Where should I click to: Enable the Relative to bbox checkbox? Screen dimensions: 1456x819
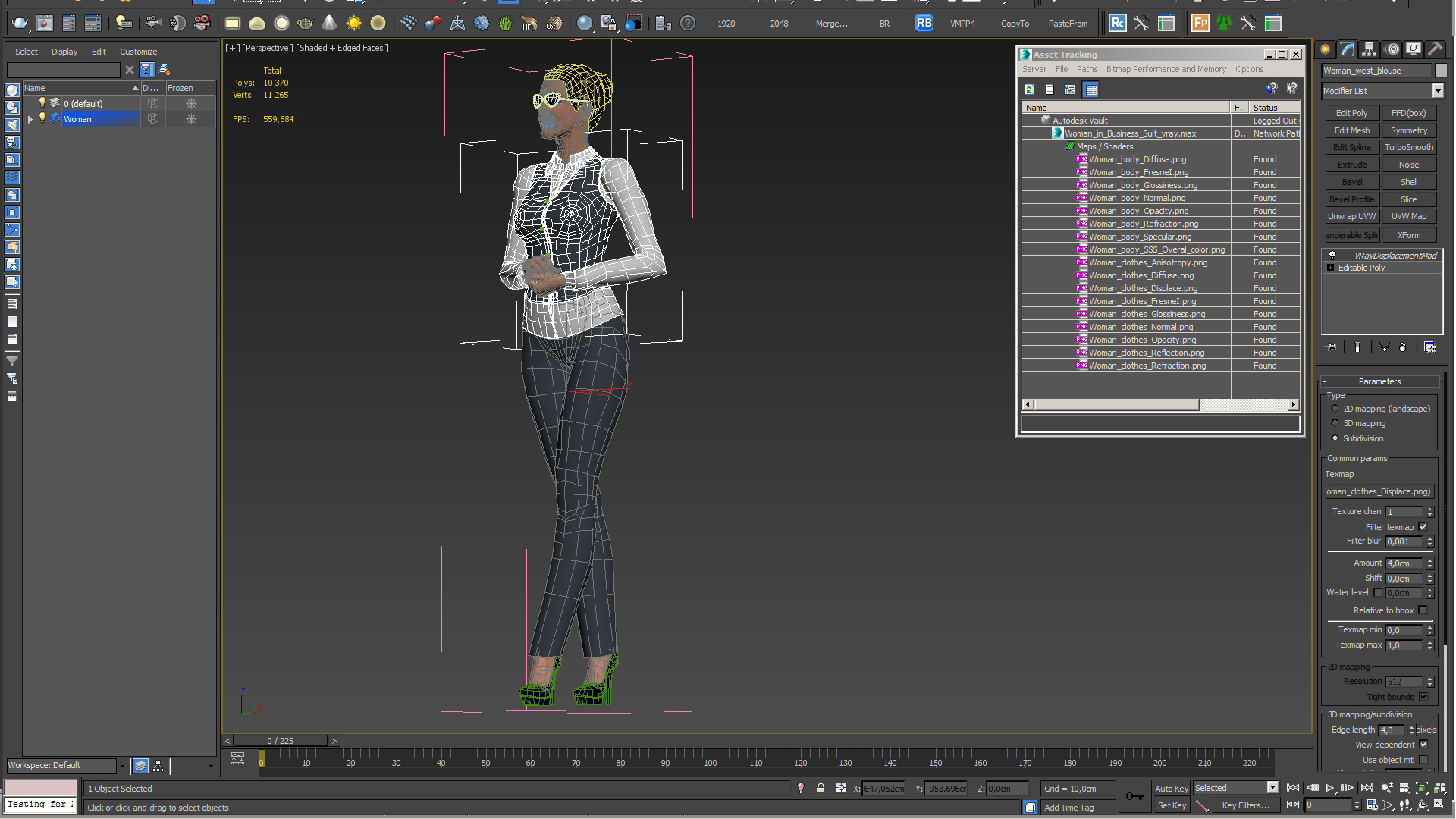[x=1423, y=610]
